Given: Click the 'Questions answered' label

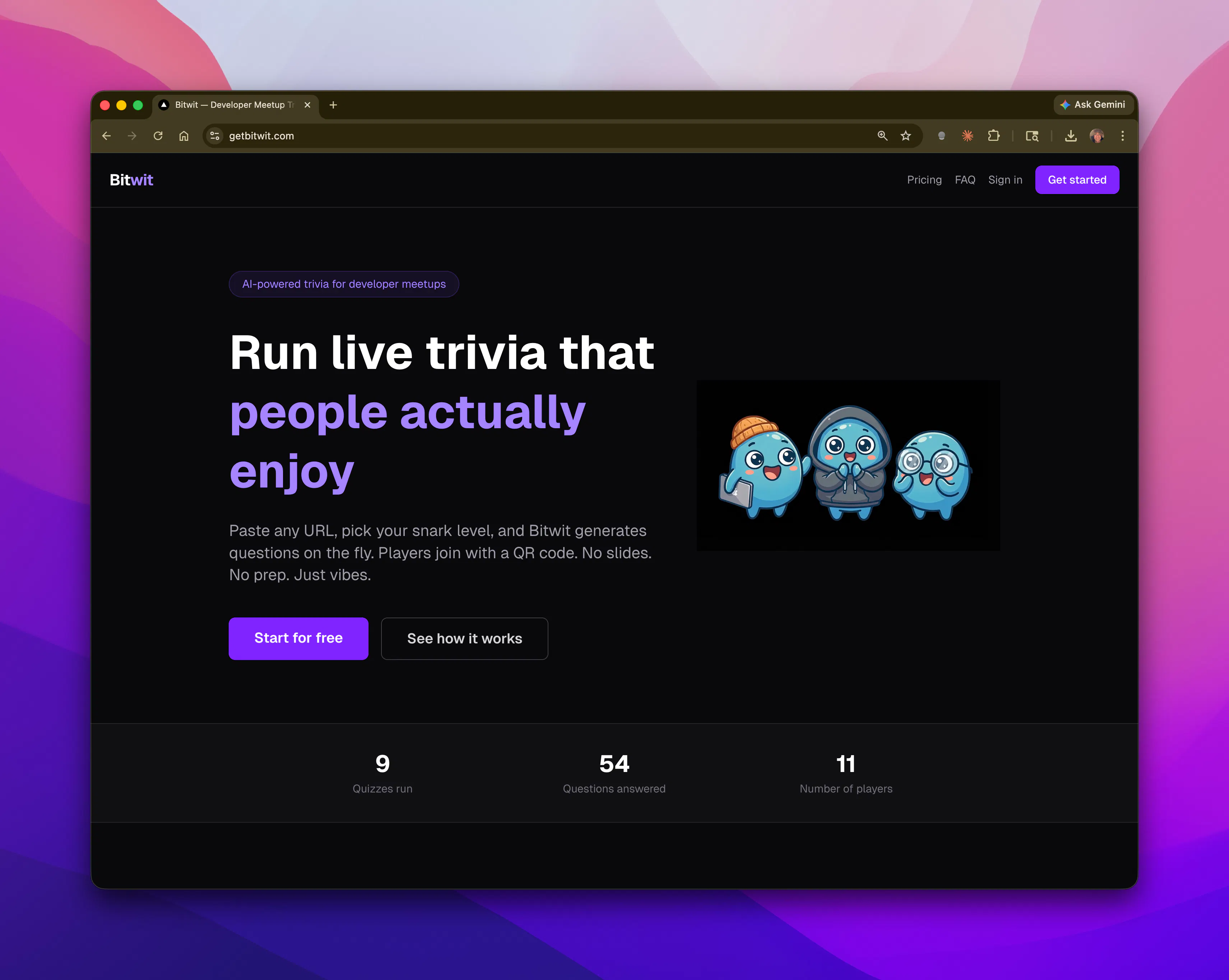Looking at the screenshot, I should (x=614, y=789).
